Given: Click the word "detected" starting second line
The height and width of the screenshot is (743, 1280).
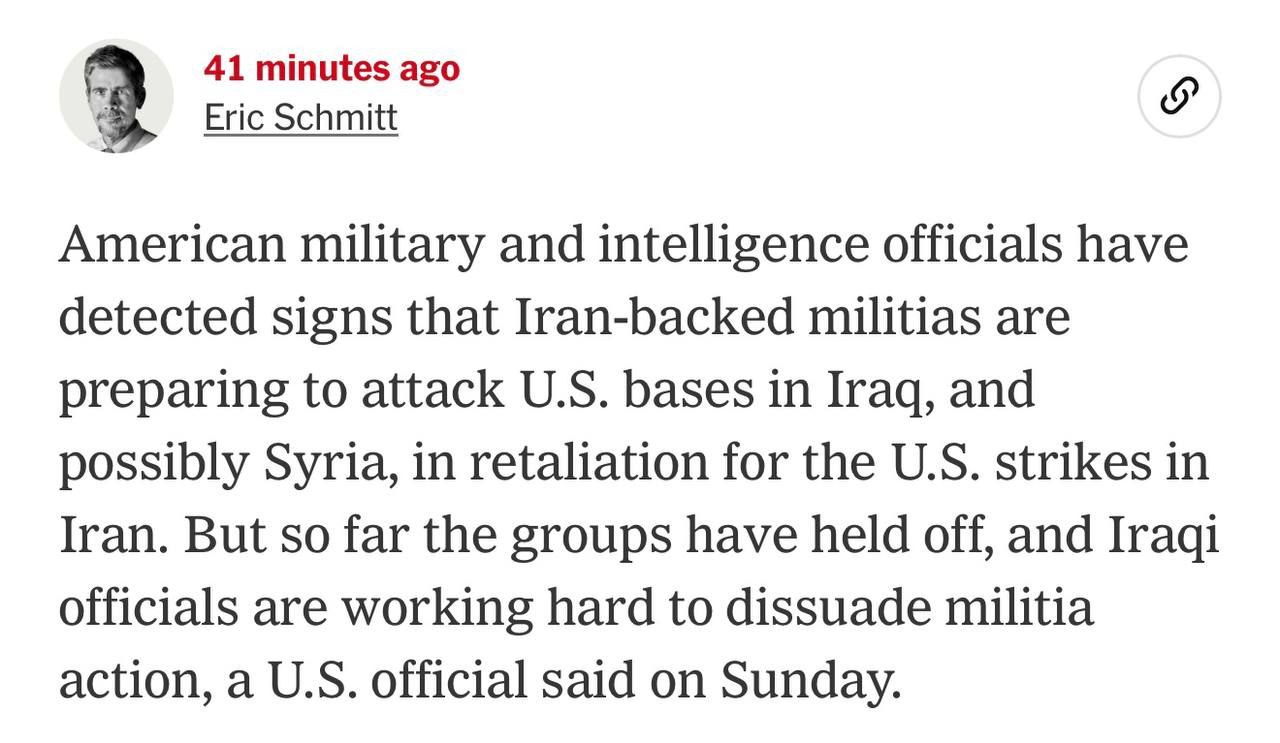Looking at the screenshot, I should point(157,317).
